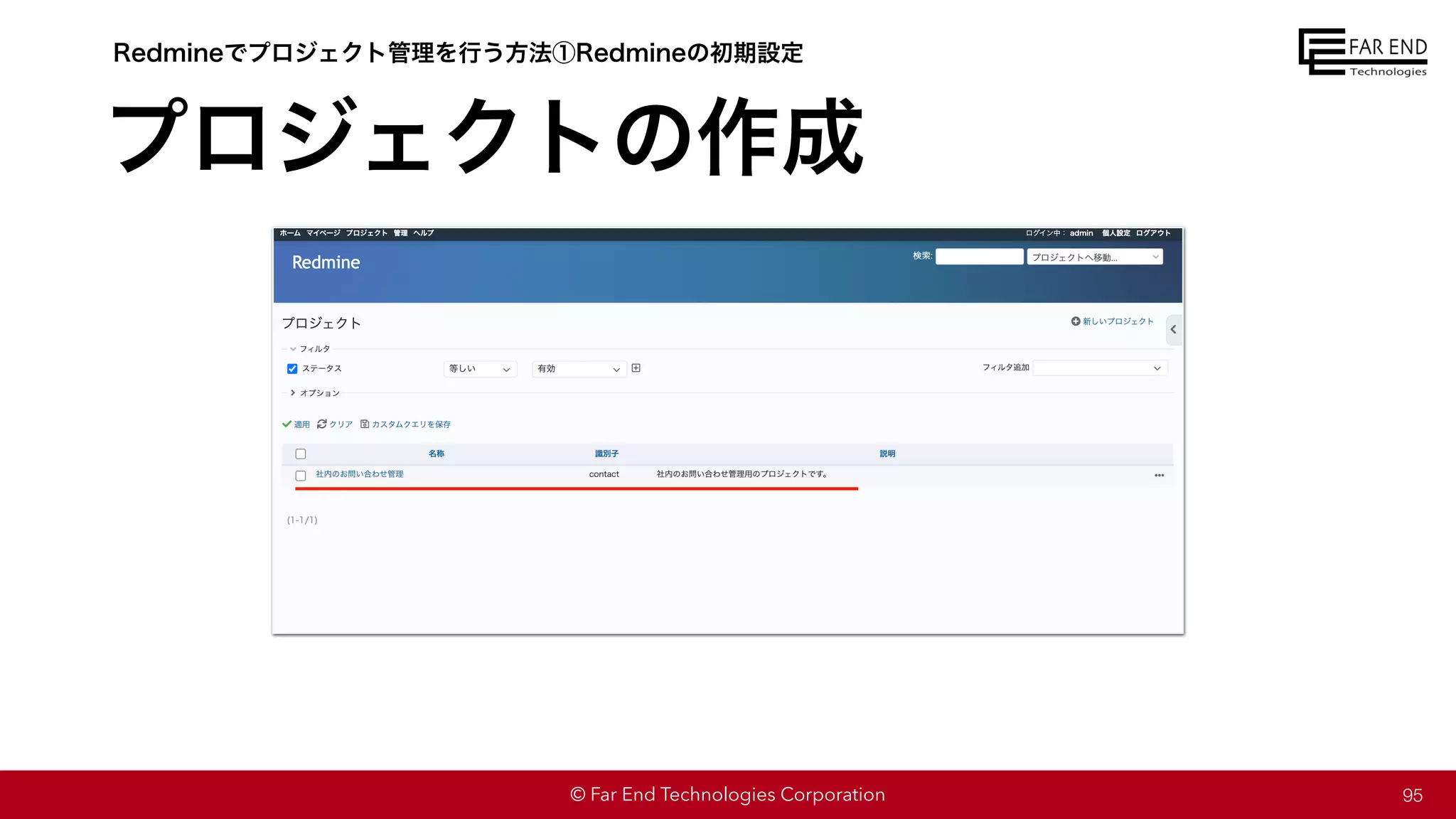This screenshot has width=1456, height=819.
Task: Click the 検索 search input field
Action: pyautogui.click(x=980, y=257)
